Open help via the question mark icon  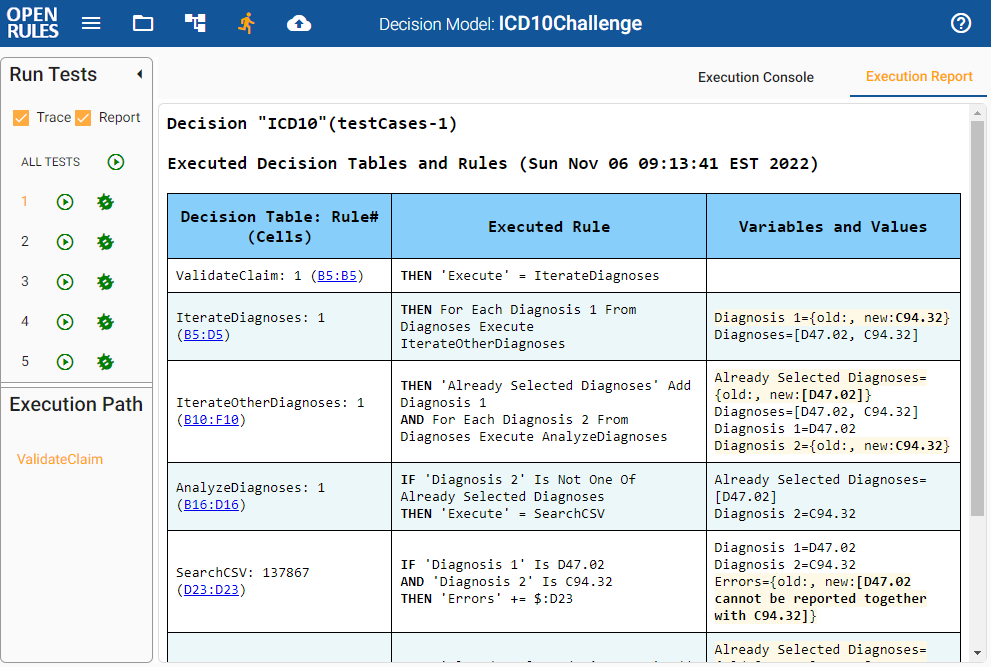[x=960, y=23]
